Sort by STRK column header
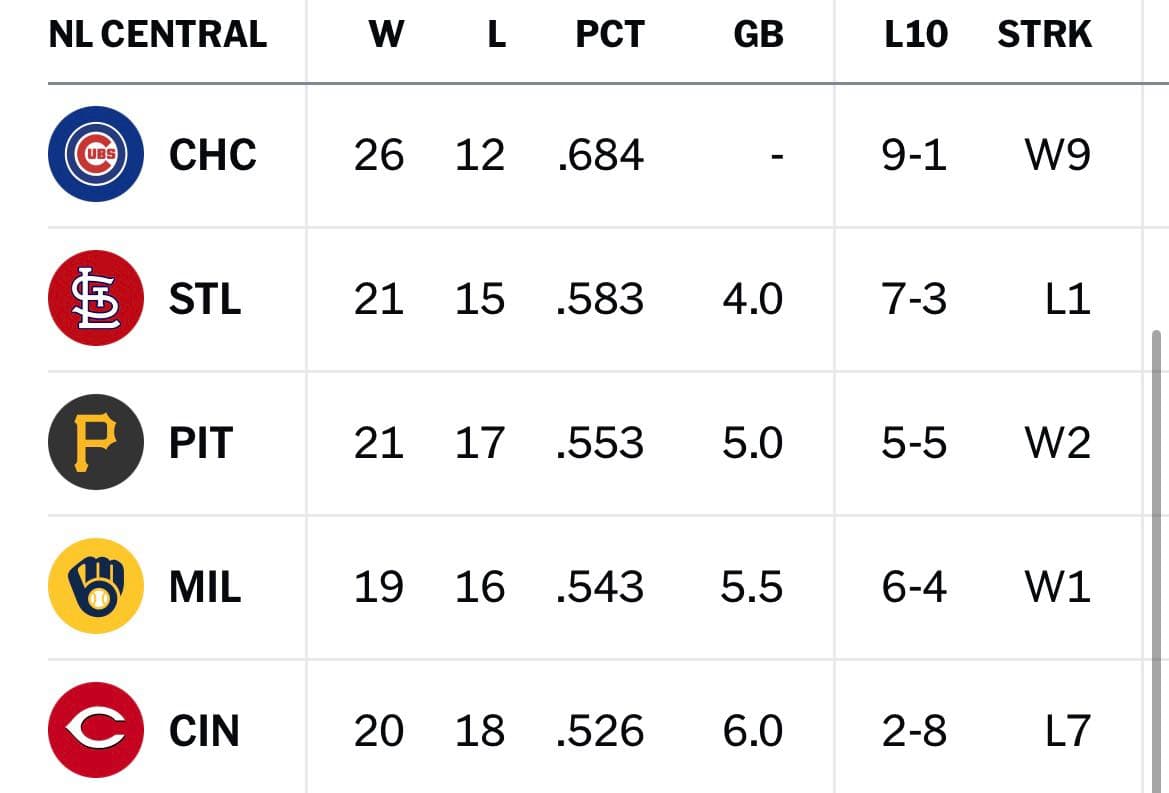 1044,34
